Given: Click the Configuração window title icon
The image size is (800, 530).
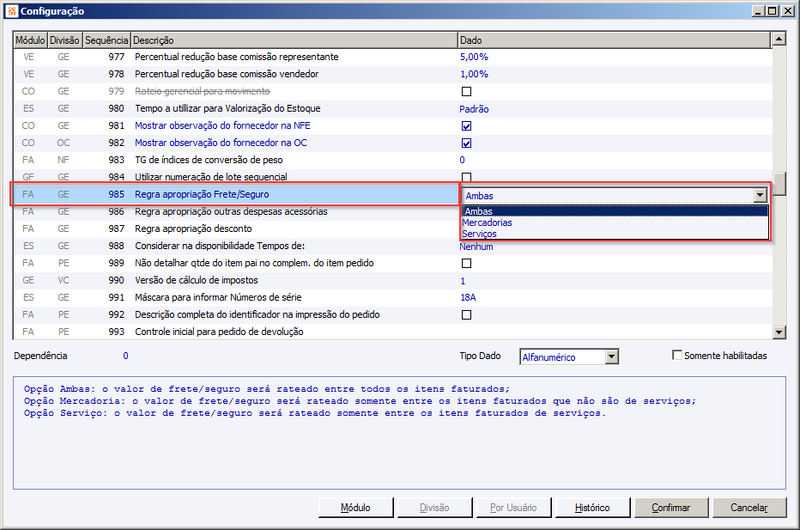Looking at the screenshot, I should (x=11, y=11).
